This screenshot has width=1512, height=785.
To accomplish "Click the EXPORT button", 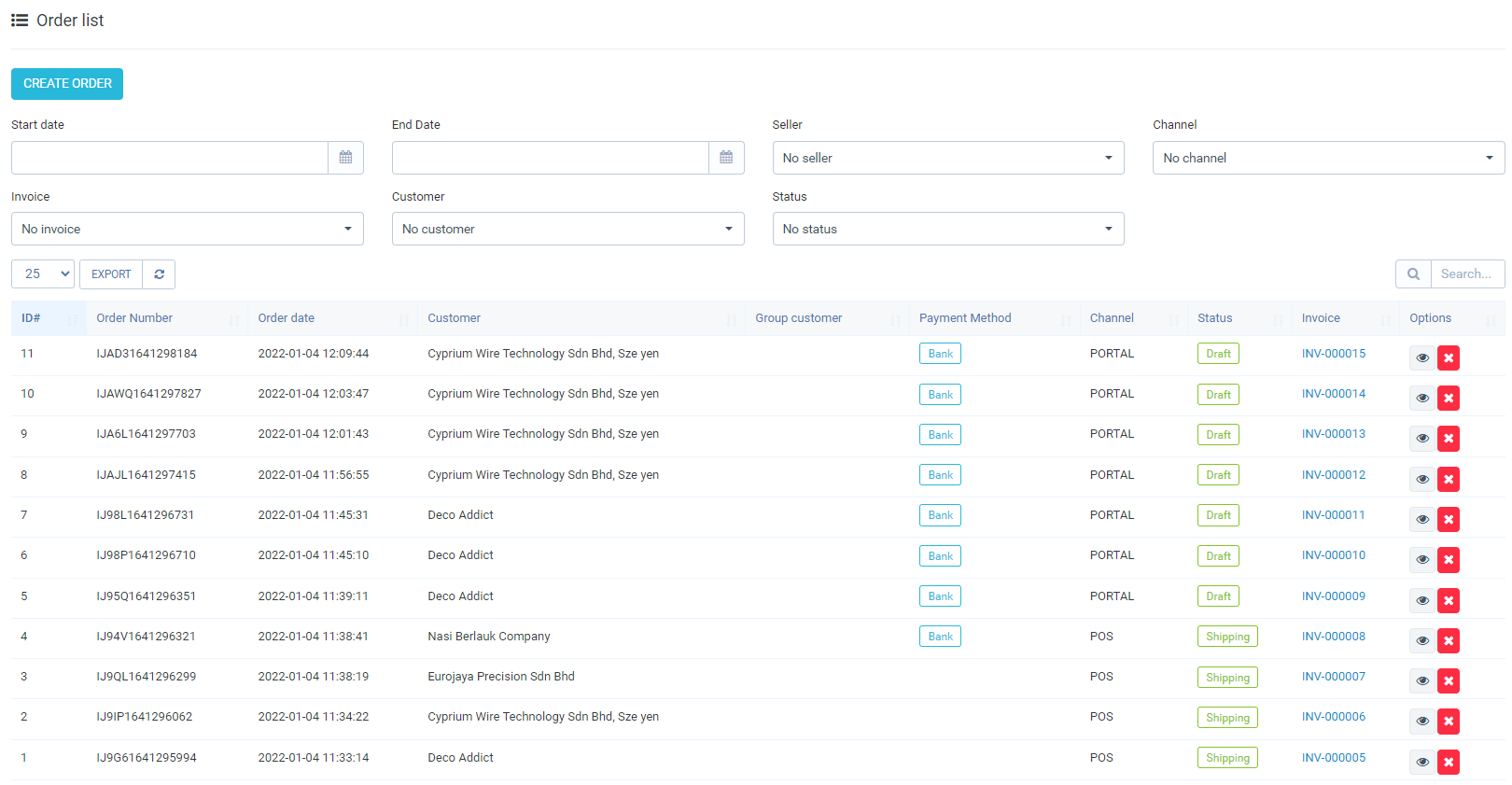I will (111, 274).
